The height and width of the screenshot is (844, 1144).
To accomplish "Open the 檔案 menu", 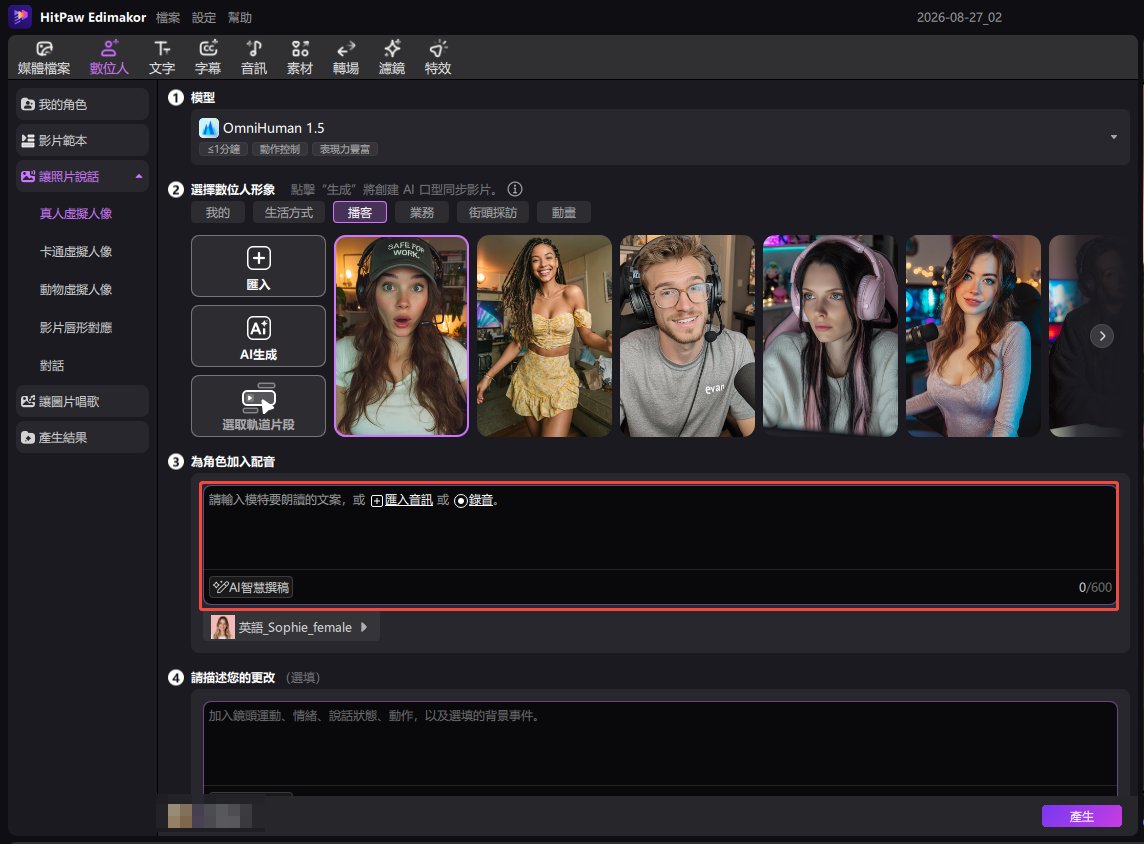I will point(168,18).
